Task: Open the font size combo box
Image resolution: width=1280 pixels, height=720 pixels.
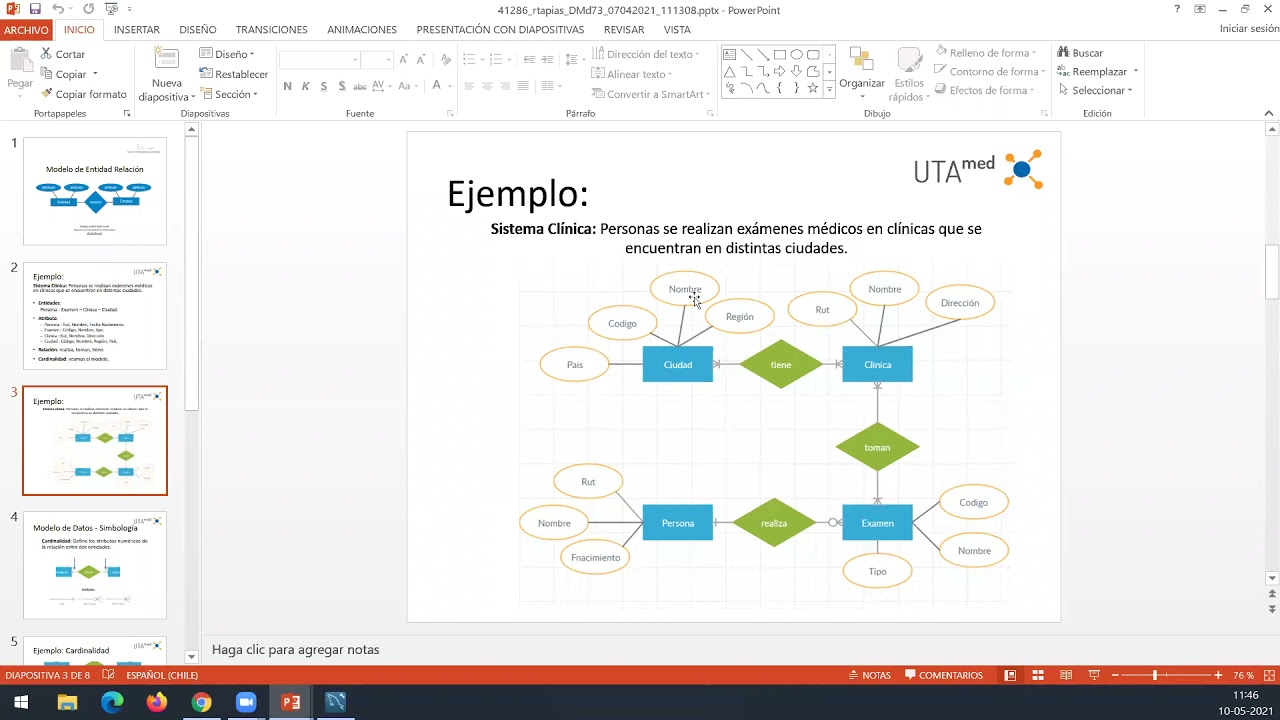Action: click(378, 60)
